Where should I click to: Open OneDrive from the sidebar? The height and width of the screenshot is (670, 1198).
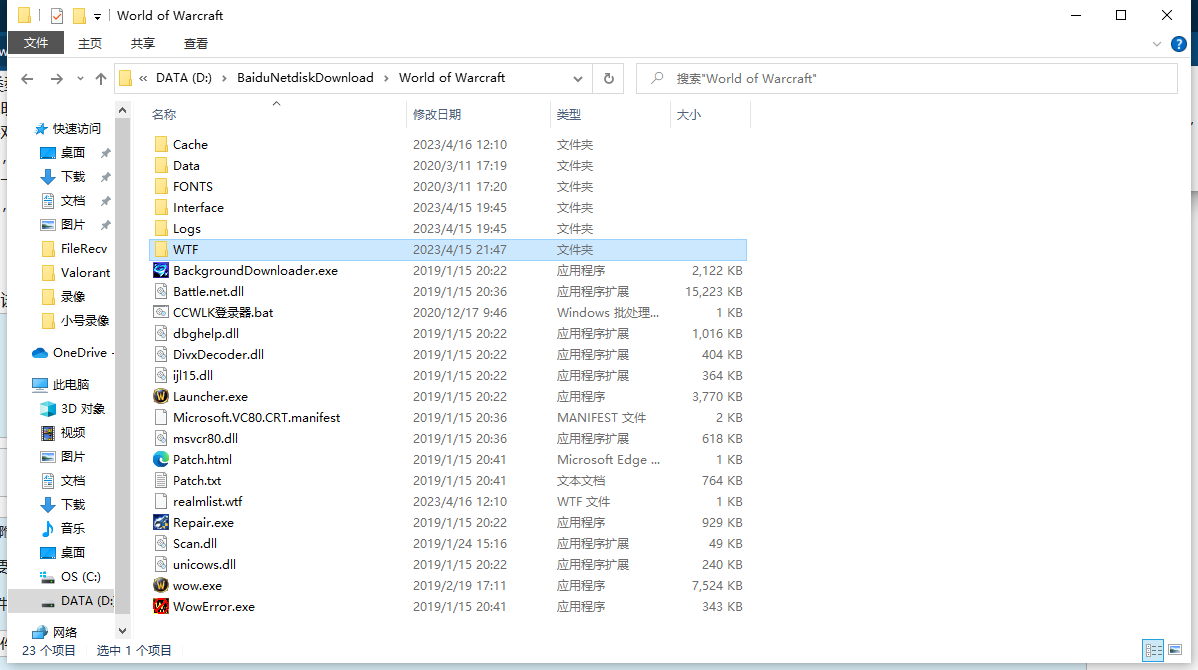[x=72, y=352]
